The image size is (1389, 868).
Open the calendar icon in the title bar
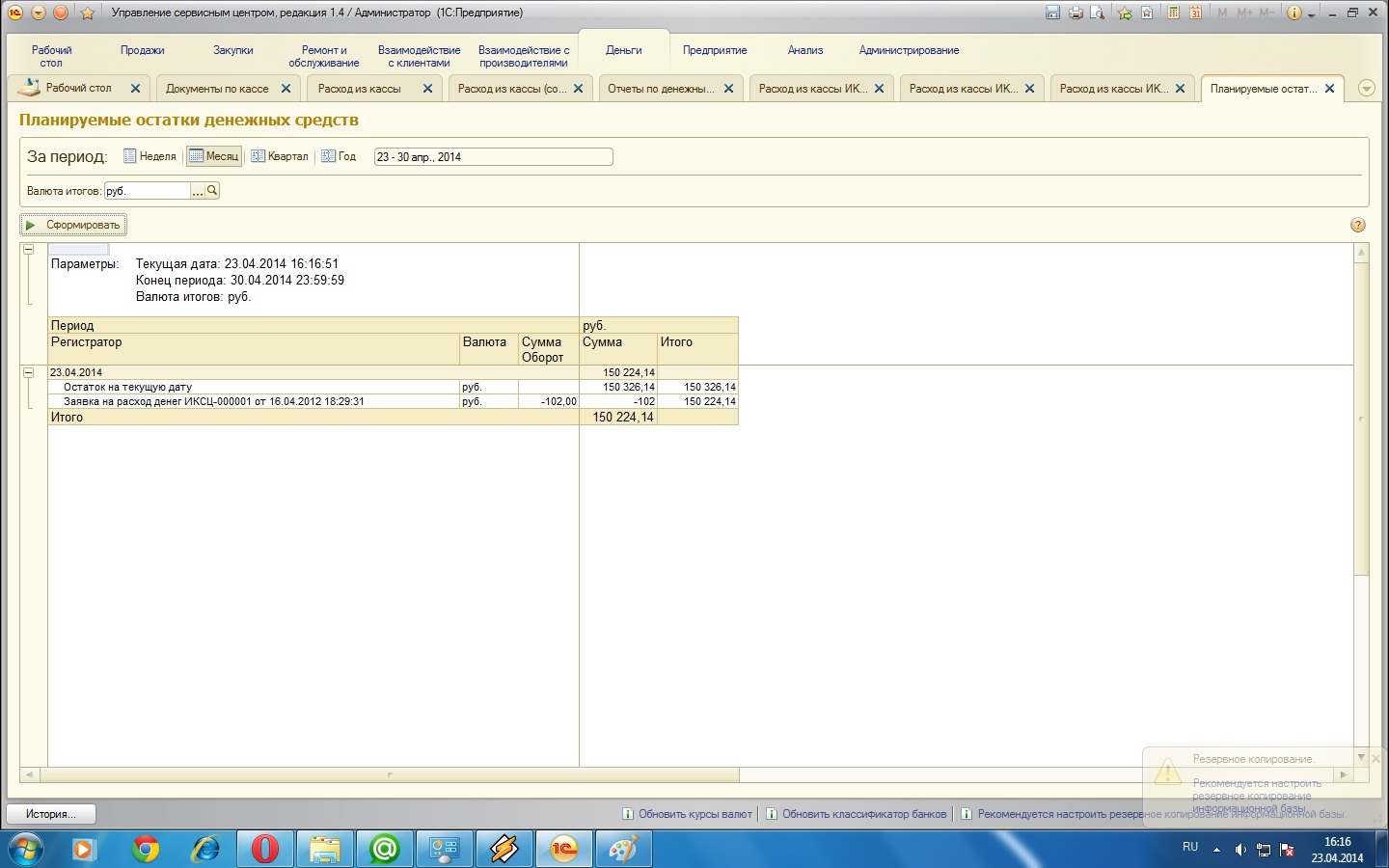click(1195, 13)
